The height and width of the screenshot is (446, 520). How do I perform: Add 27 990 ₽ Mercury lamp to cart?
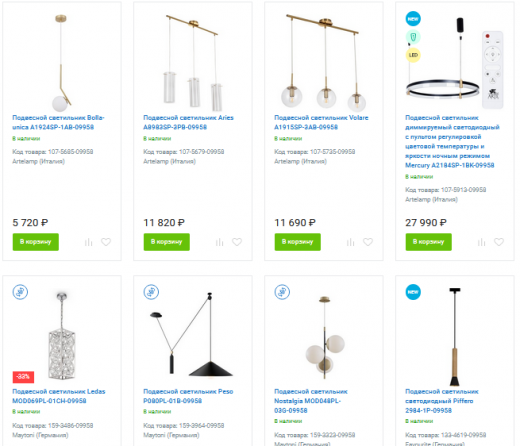(x=429, y=242)
